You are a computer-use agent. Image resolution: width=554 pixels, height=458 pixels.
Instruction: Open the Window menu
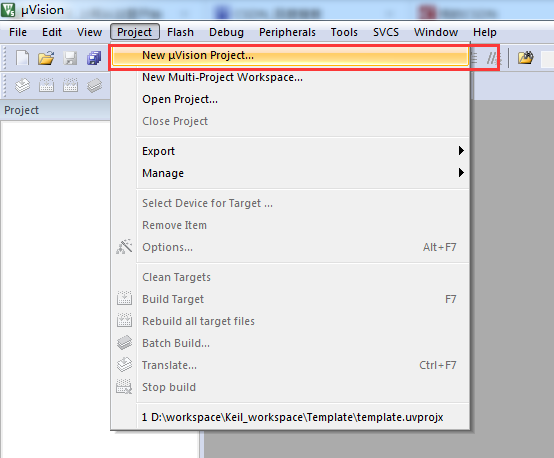pos(436,32)
